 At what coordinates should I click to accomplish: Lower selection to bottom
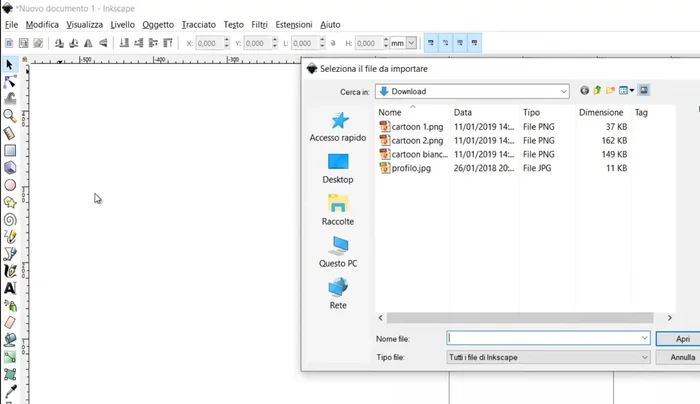(124, 43)
